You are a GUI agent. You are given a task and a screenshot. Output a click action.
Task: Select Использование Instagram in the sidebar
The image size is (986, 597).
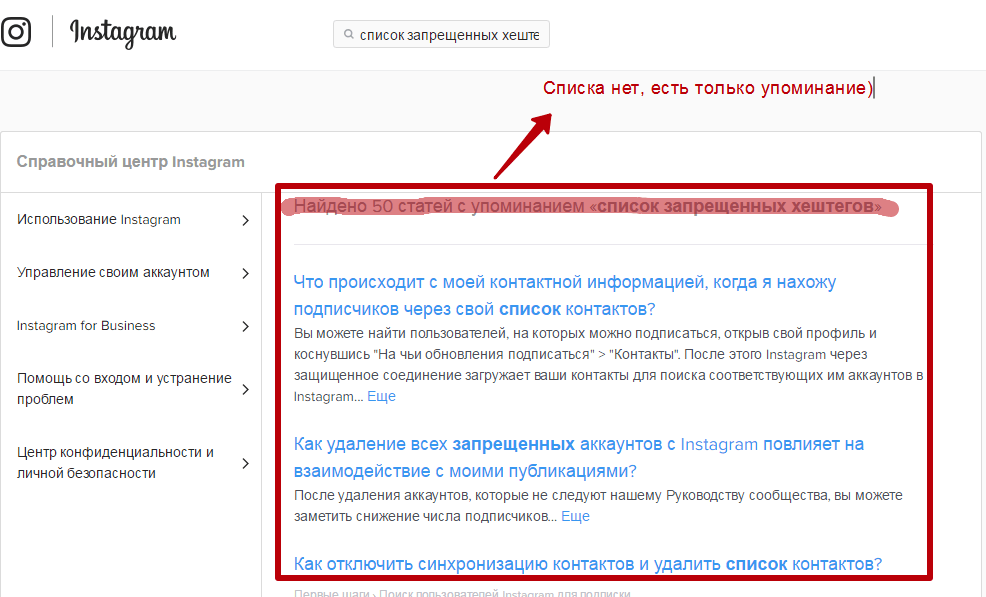tap(99, 220)
